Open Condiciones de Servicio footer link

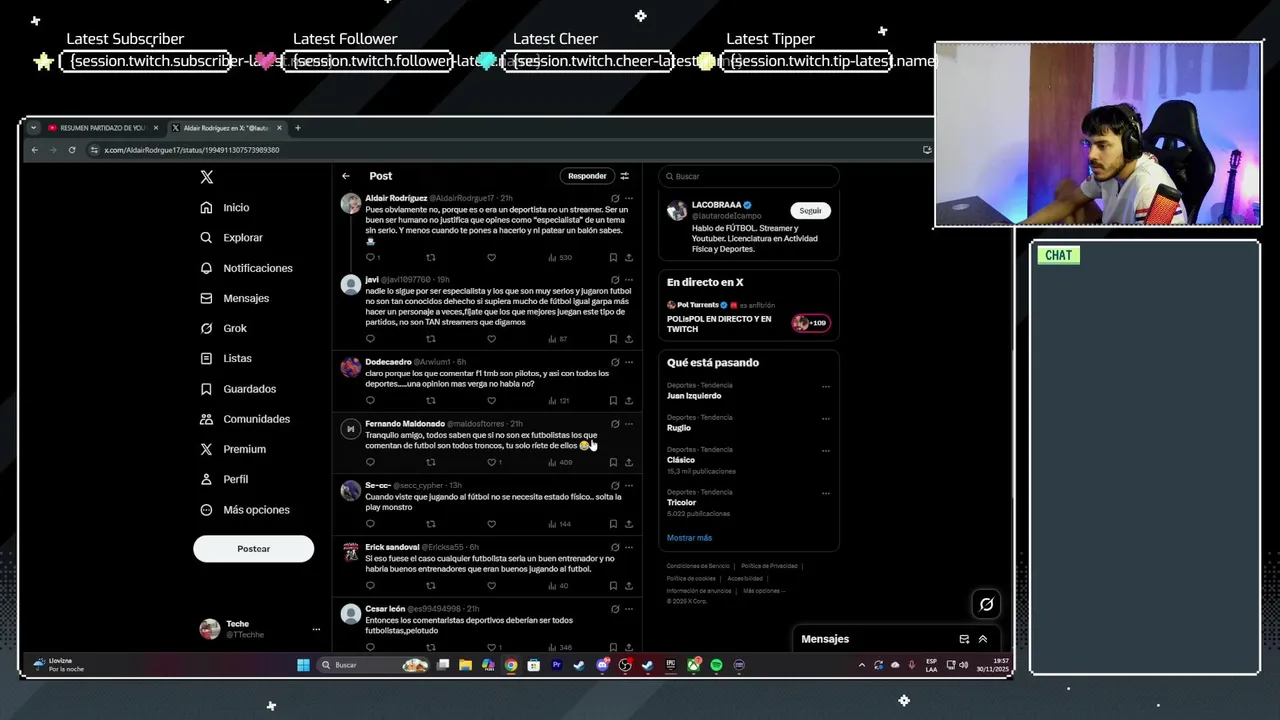coord(698,566)
